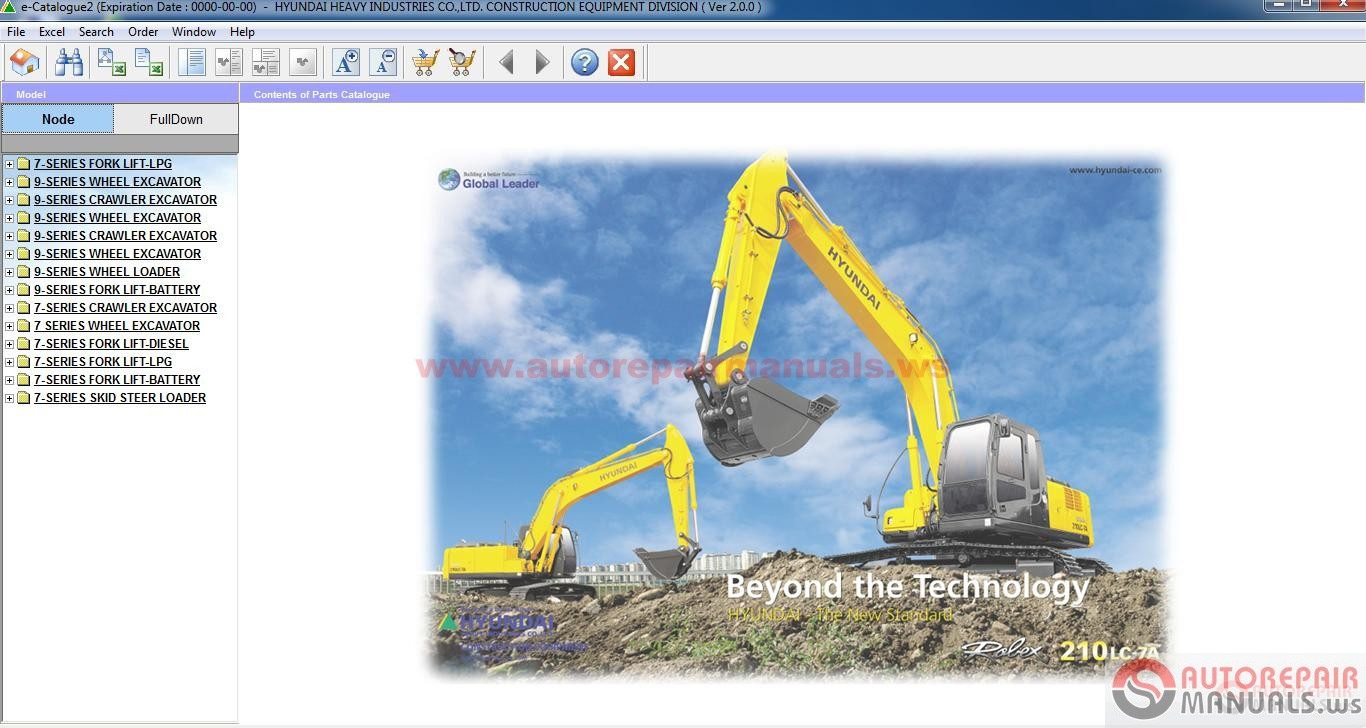Open the Help menu
The width and height of the screenshot is (1366, 728).
point(242,32)
